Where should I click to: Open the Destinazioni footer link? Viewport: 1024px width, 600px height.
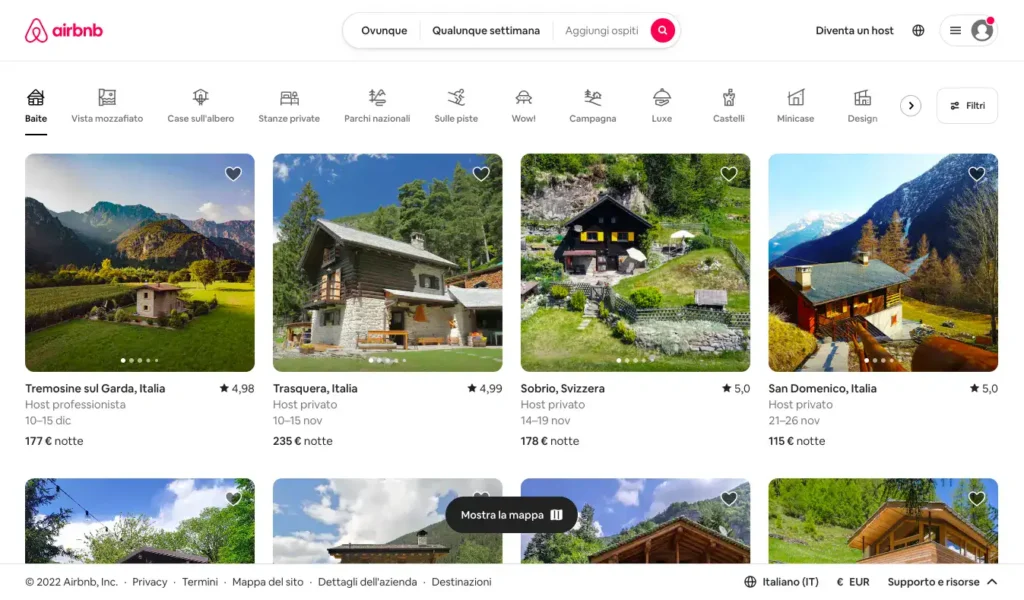(461, 582)
